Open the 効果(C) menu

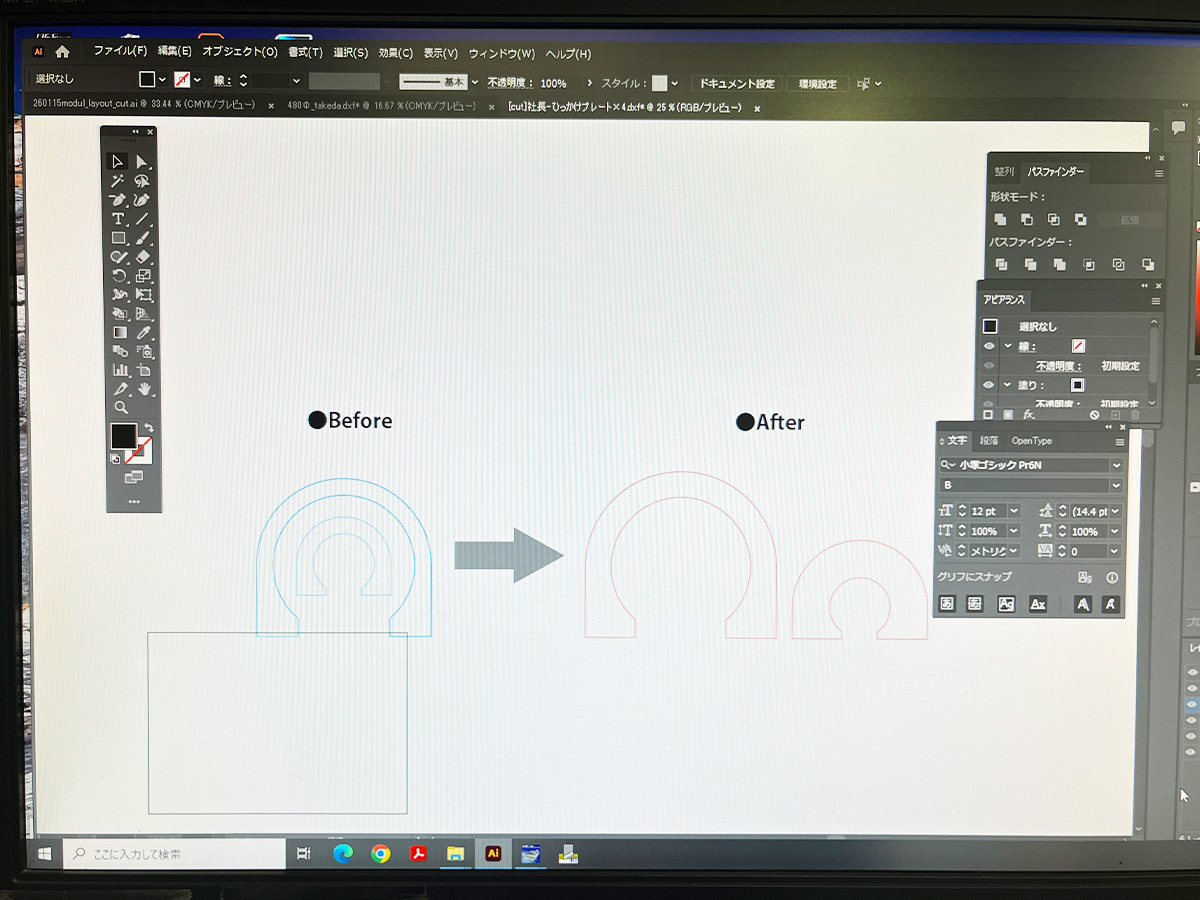click(395, 53)
